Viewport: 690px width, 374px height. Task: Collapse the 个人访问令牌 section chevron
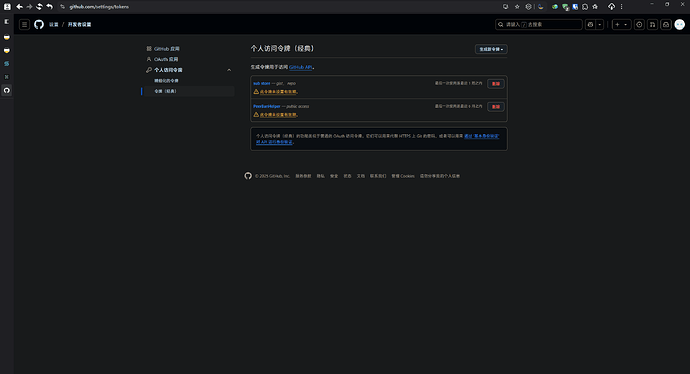click(229, 70)
